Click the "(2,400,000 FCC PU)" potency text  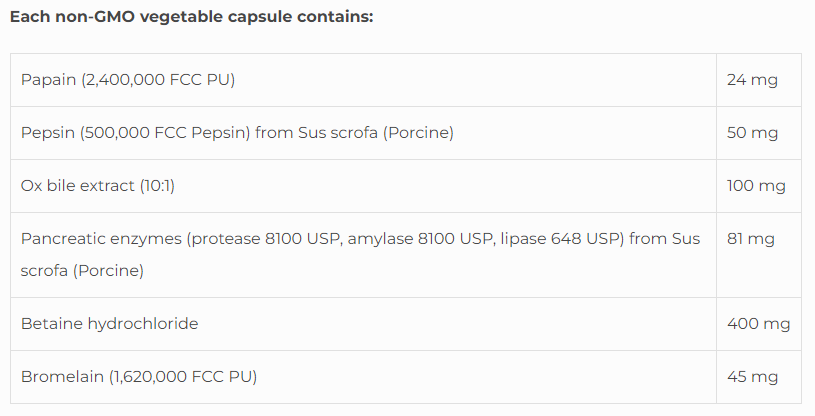[x=158, y=80]
